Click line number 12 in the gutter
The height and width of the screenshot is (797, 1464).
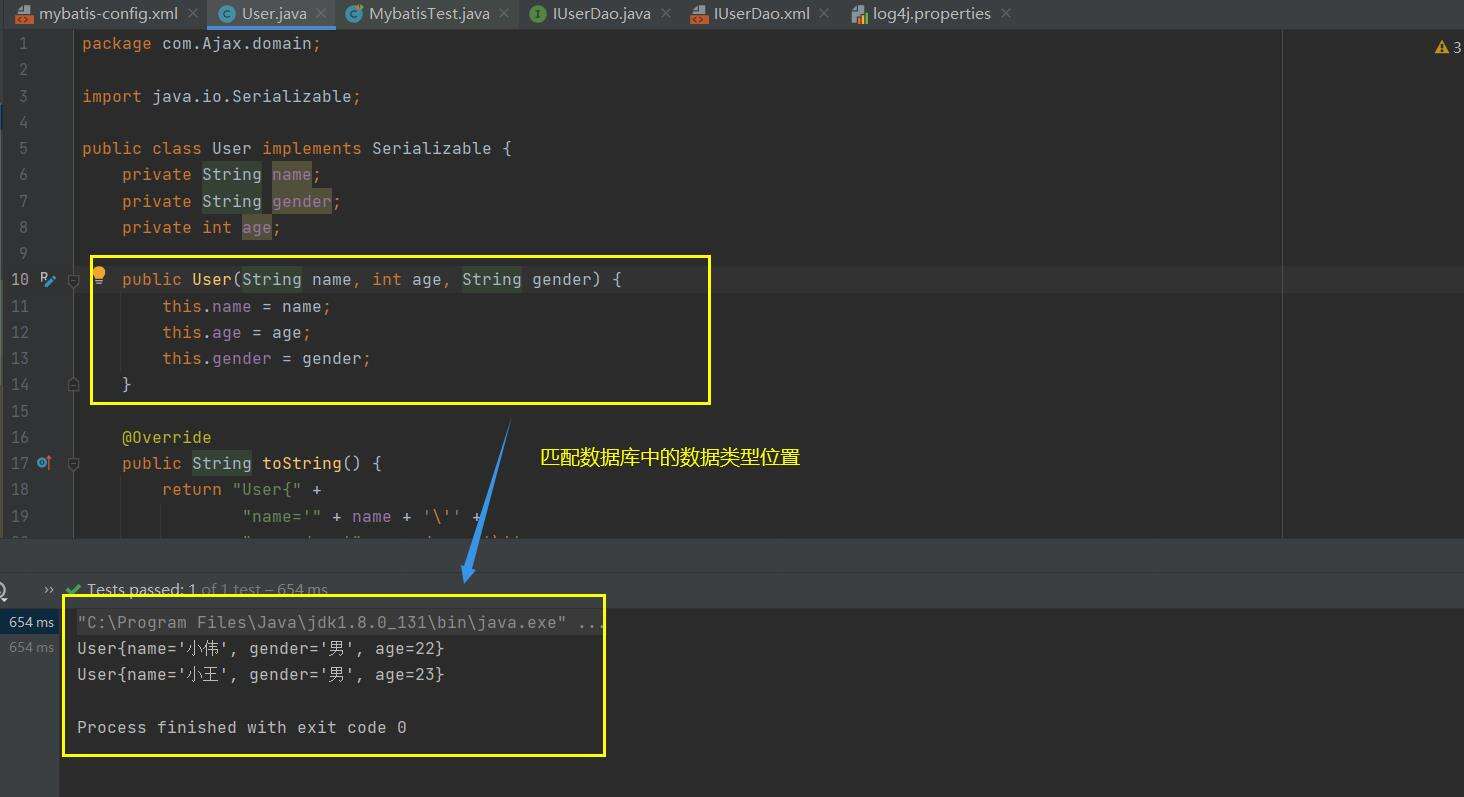[x=20, y=332]
